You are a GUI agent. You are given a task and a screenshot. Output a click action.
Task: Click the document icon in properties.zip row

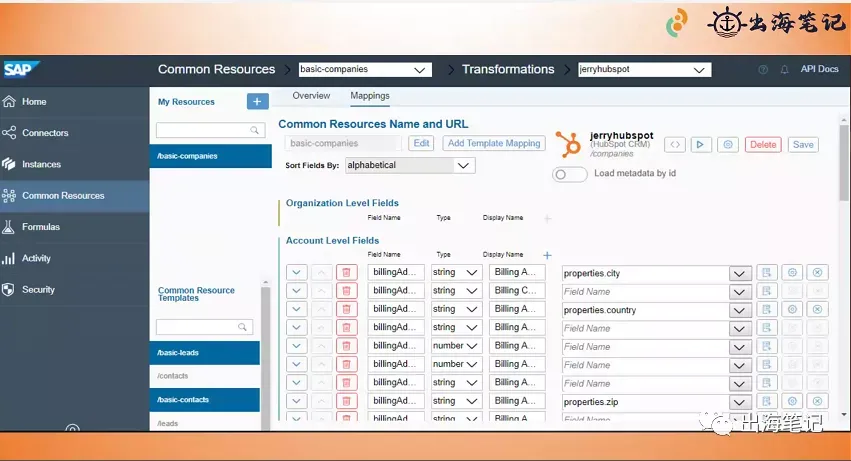click(766, 401)
